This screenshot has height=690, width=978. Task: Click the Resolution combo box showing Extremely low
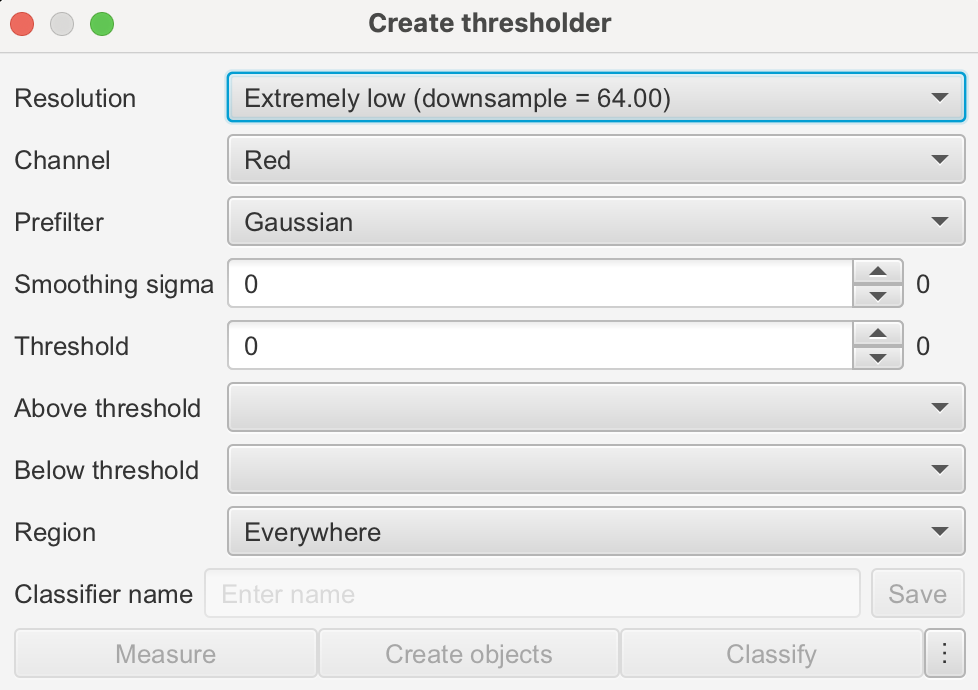595,98
